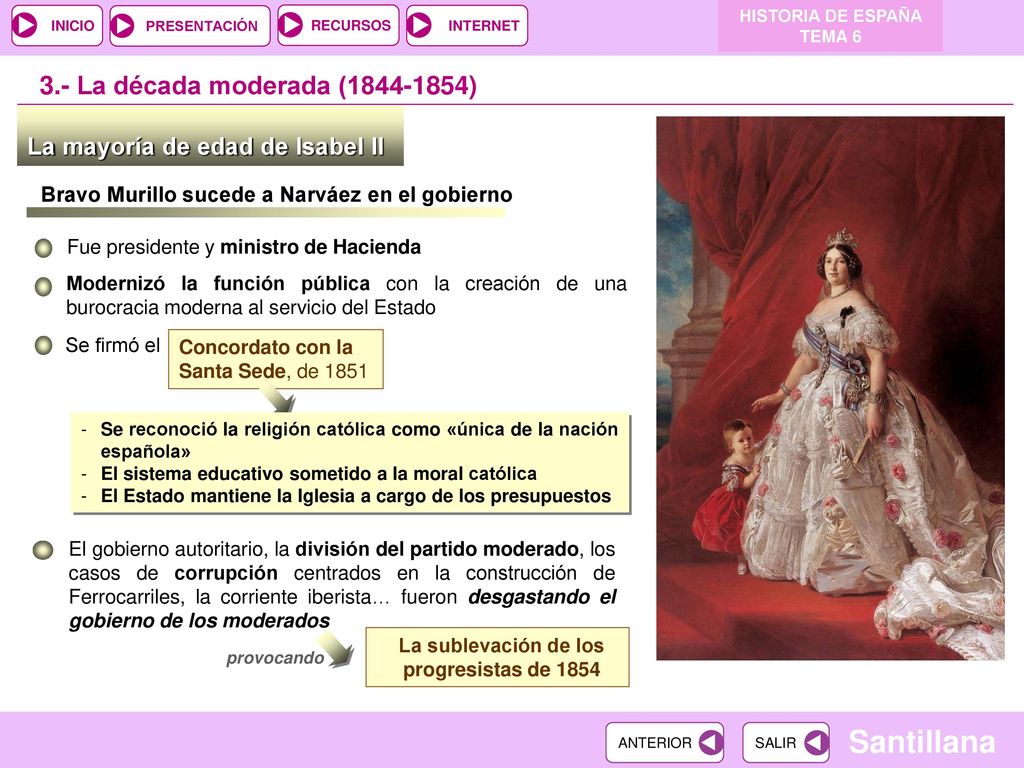Click the play icon beside PRESENTACIÓN
This screenshot has width=1024, height=768.
click(x=123, y=25)
